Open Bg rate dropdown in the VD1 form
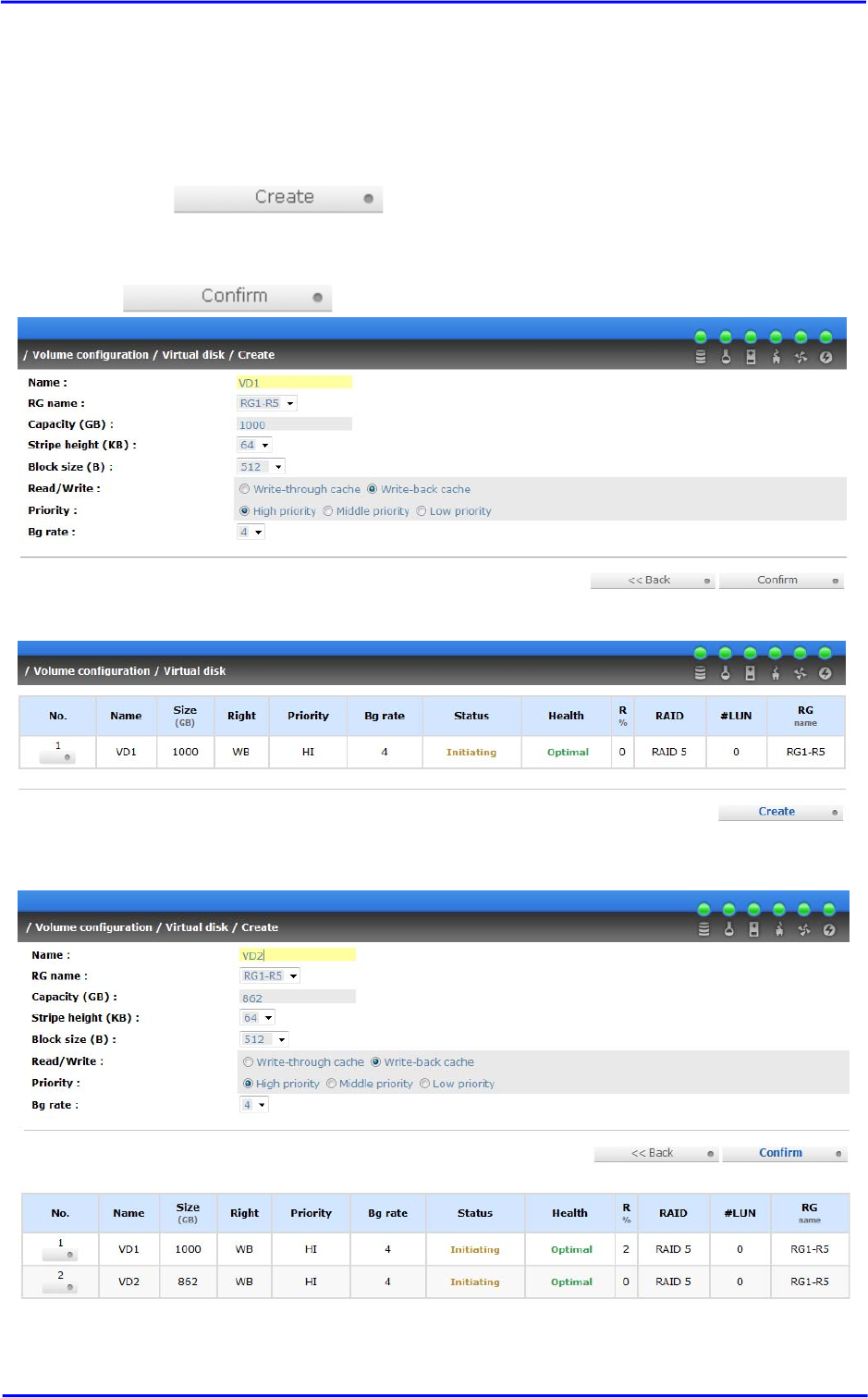This screenshot has width=868, height=1398. pyautogui.click(x=251, y=532)
